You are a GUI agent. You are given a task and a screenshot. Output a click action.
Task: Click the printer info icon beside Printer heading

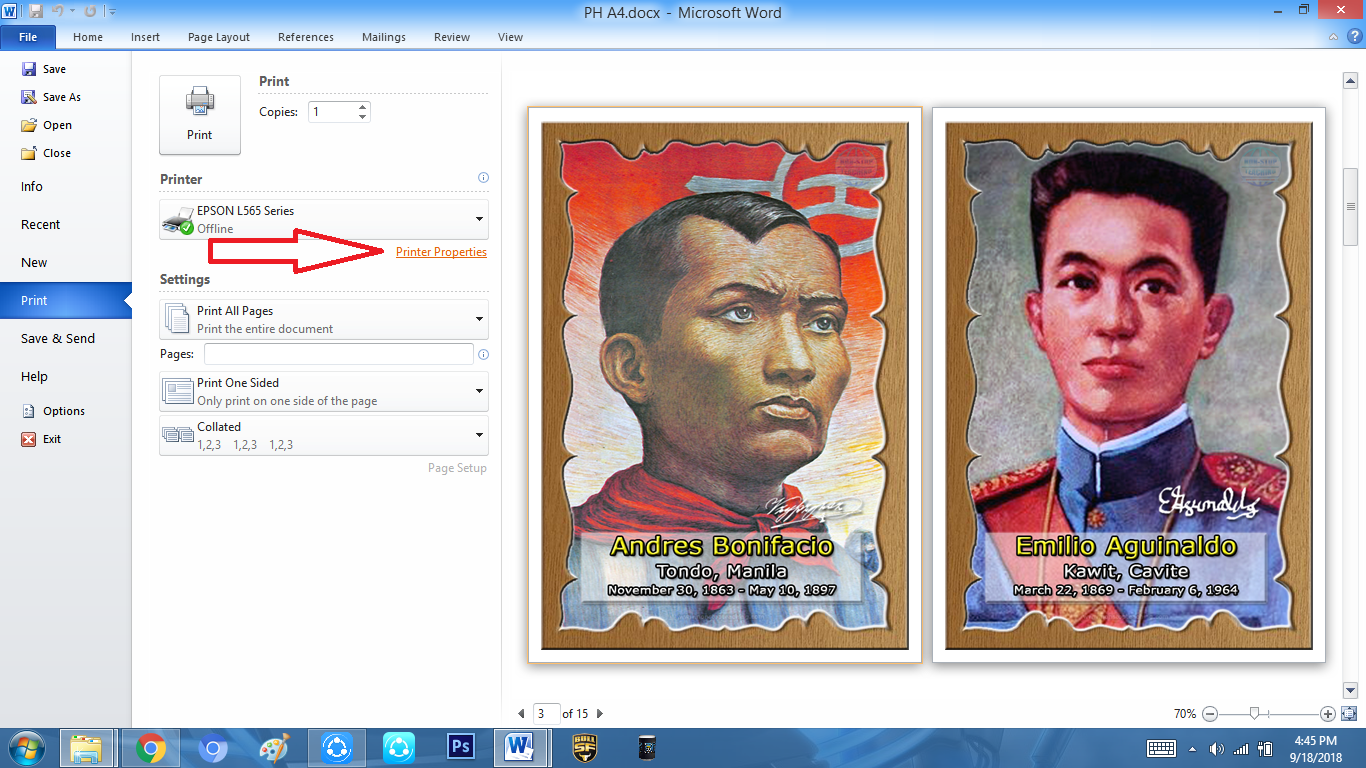click(483, 178)
